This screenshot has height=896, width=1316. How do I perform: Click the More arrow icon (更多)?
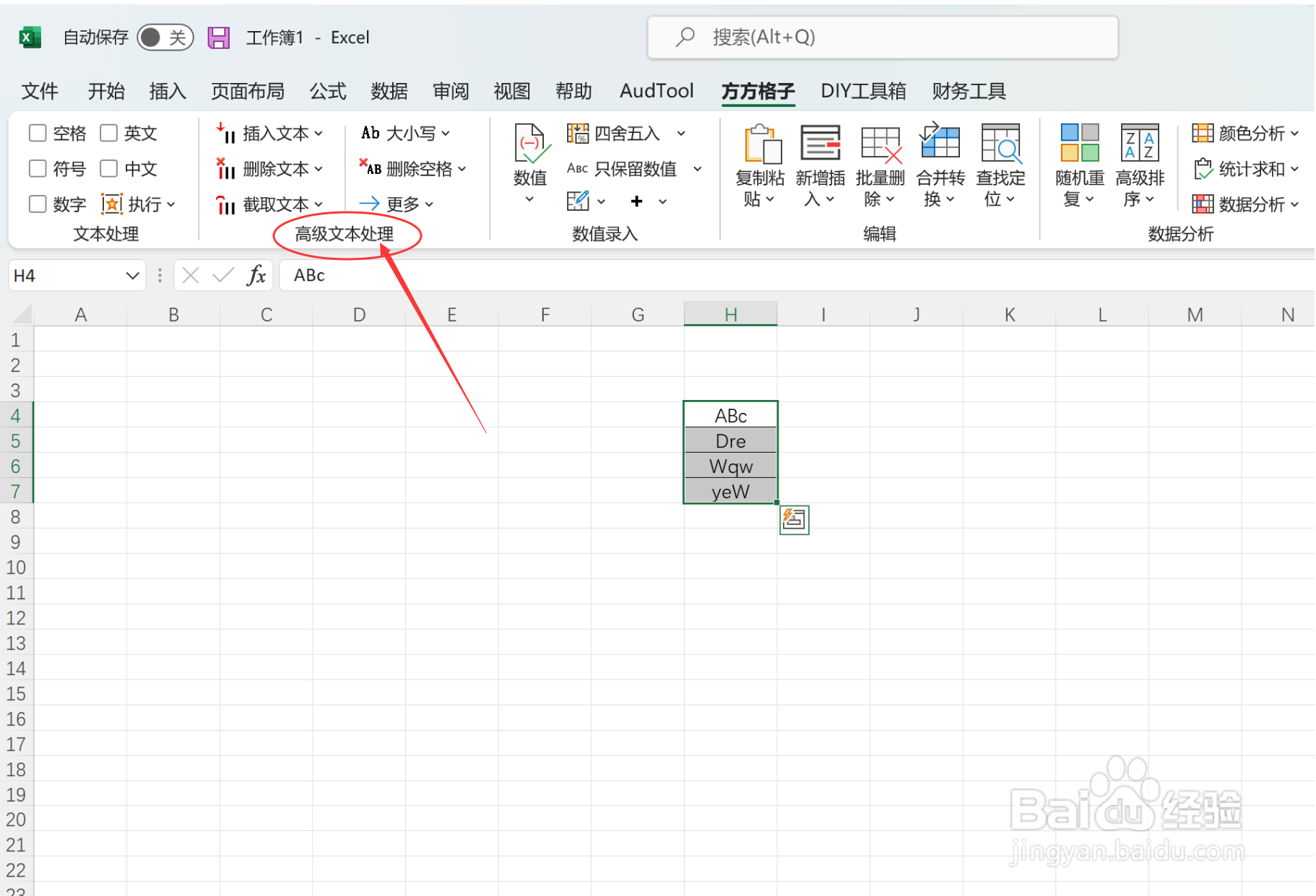click(369, 204)
